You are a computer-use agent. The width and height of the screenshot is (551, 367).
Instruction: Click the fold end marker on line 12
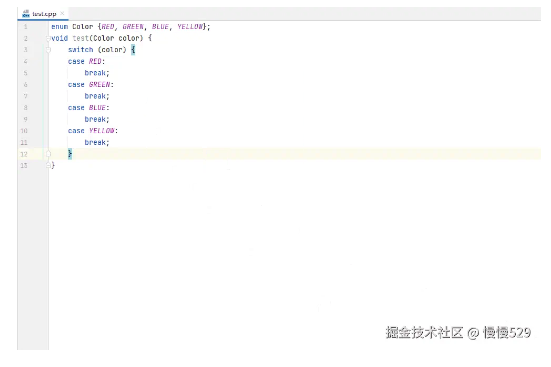48,154
